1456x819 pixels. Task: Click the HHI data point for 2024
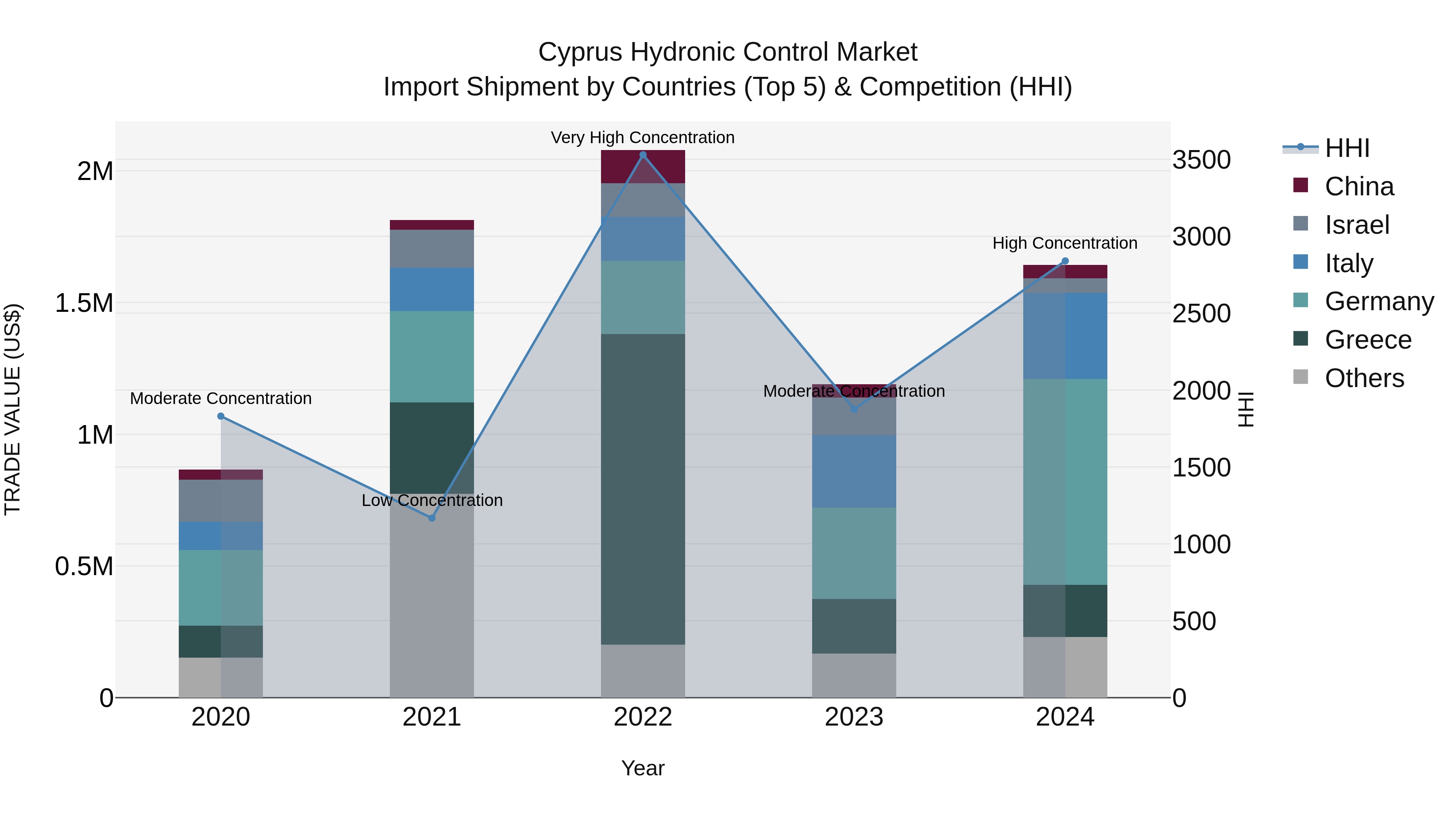click(1065, 261)
